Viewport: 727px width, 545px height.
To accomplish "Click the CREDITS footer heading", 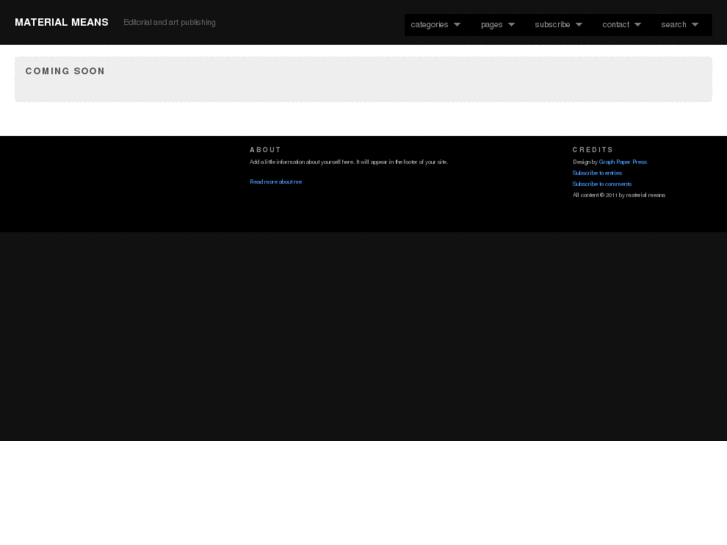I will coord(593,150).
